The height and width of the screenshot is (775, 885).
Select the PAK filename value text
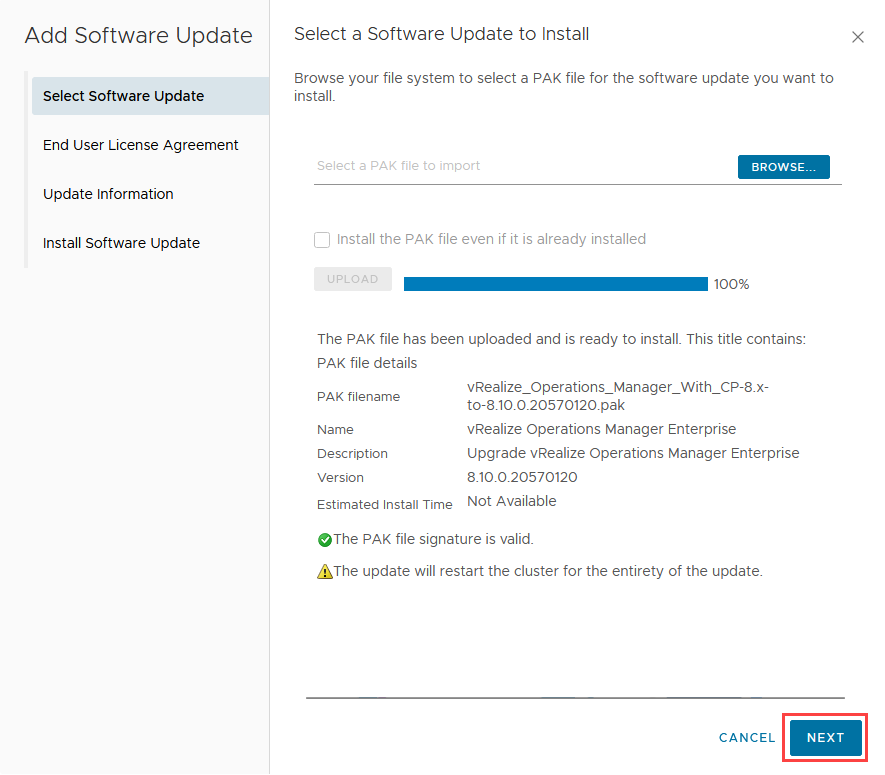pyautogui.click(x=617, y=396)
